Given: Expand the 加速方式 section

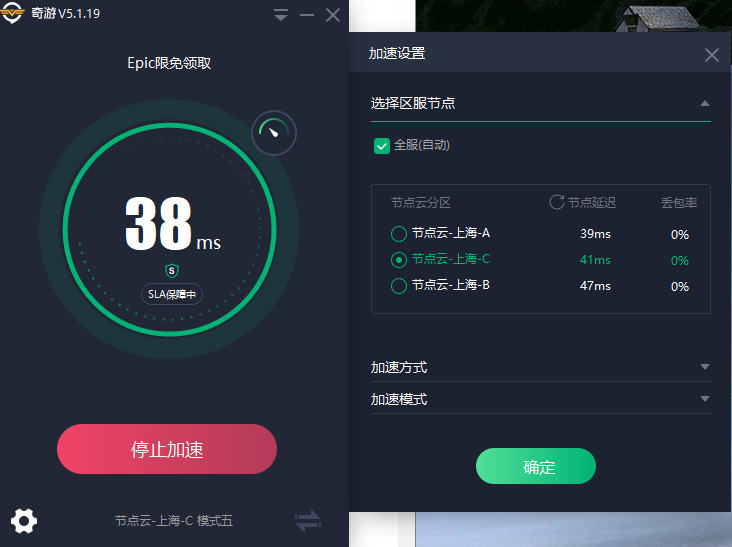Looking at the screenshot, I should coord(704,368).
